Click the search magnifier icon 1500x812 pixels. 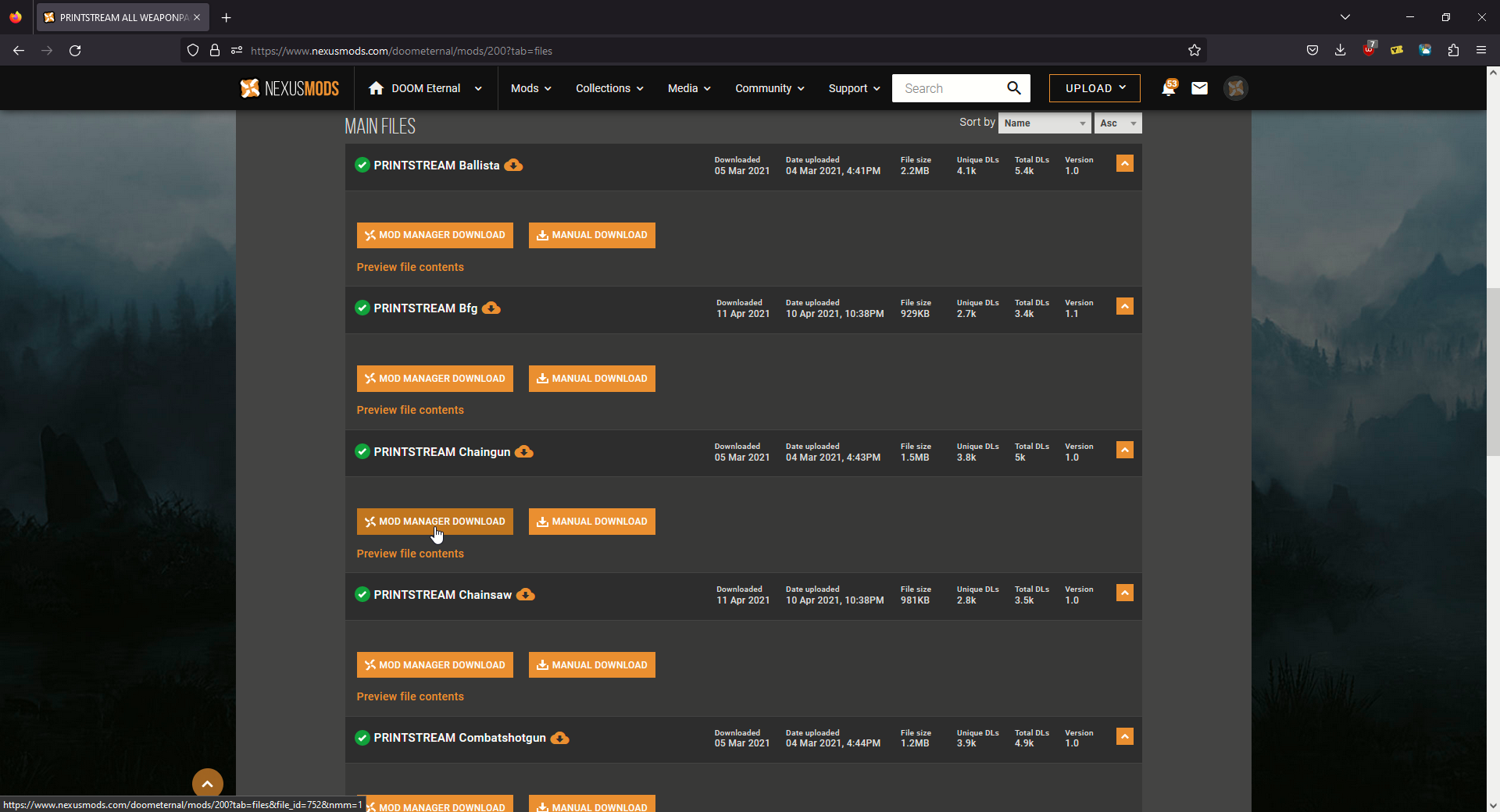pyautogui.click(x=1014, y=88)
